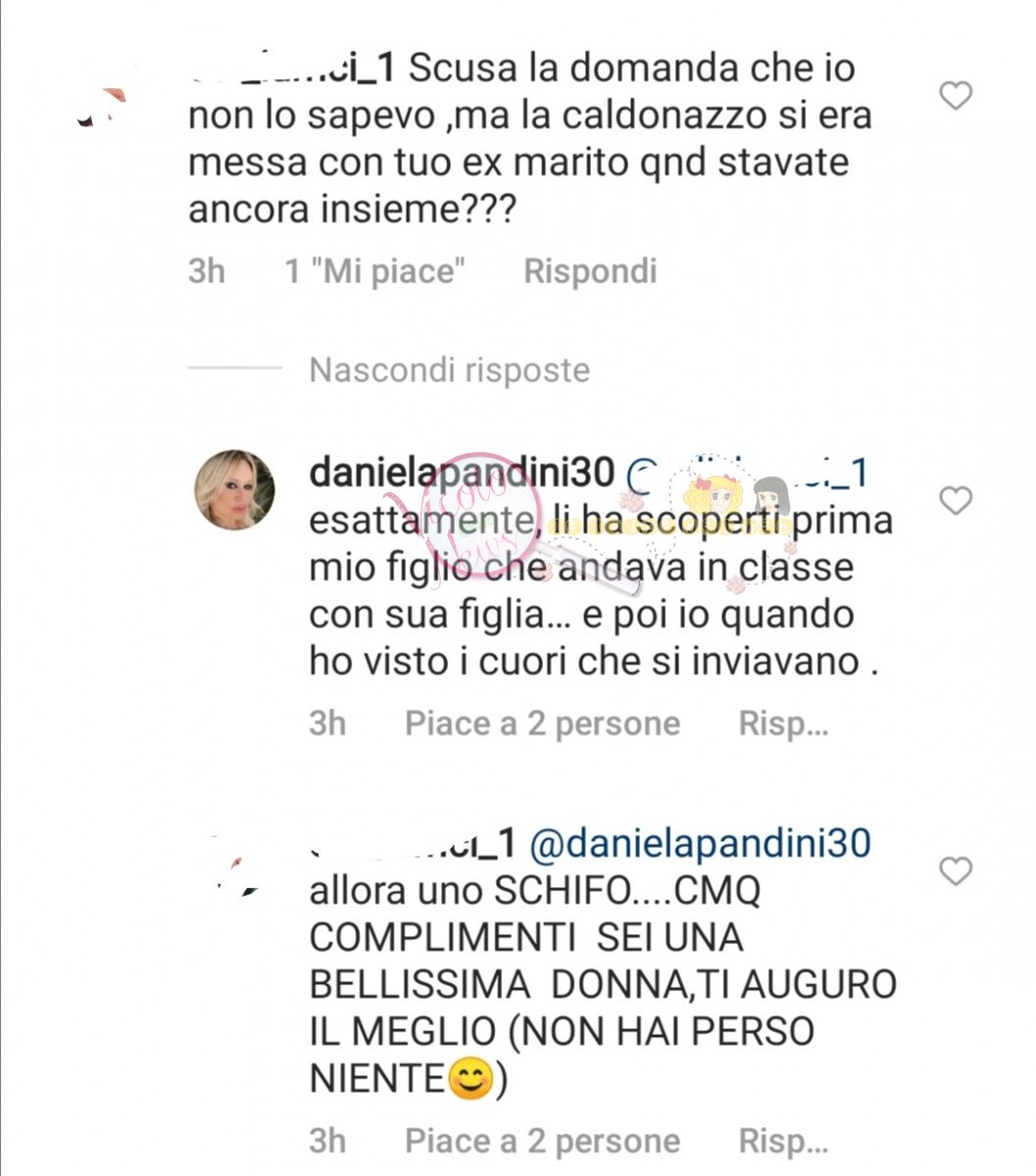The image size is (1036, 1176).
Task: Like danielapandini30's reply with the heart
Action: (x=956, y=501)
